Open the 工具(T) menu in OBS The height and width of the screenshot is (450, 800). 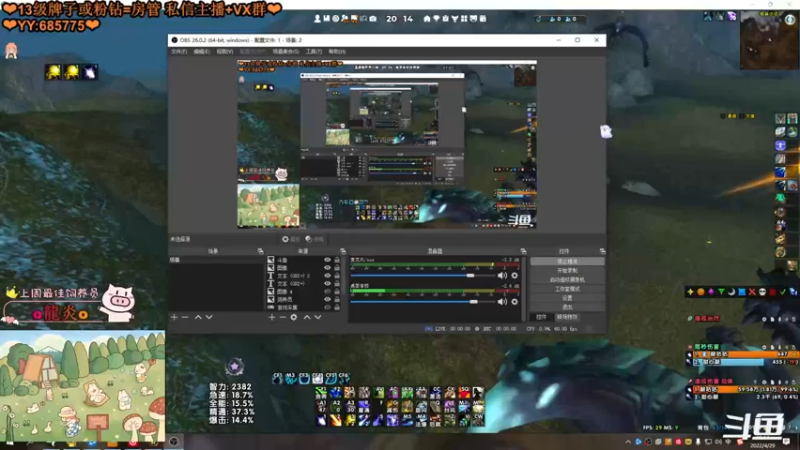tap(313, 52)
